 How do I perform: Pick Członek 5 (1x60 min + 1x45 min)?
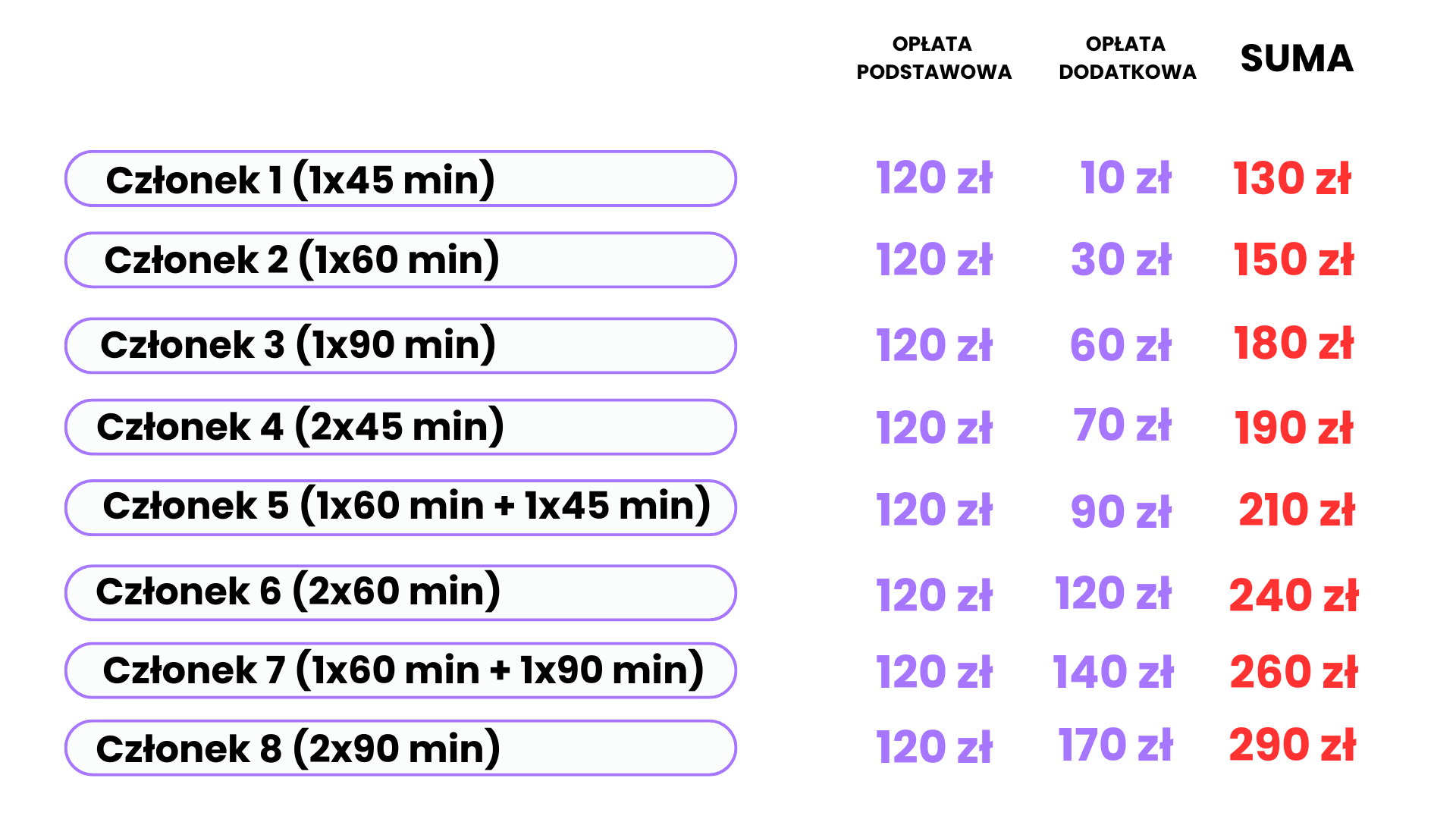(x=400, y=507)
